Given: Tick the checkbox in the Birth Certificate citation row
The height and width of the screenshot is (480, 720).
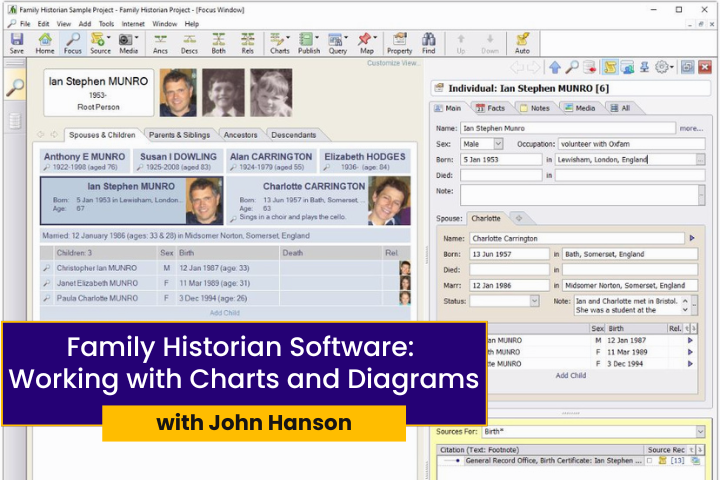Looking at the screenshot, I should point(650,461).
